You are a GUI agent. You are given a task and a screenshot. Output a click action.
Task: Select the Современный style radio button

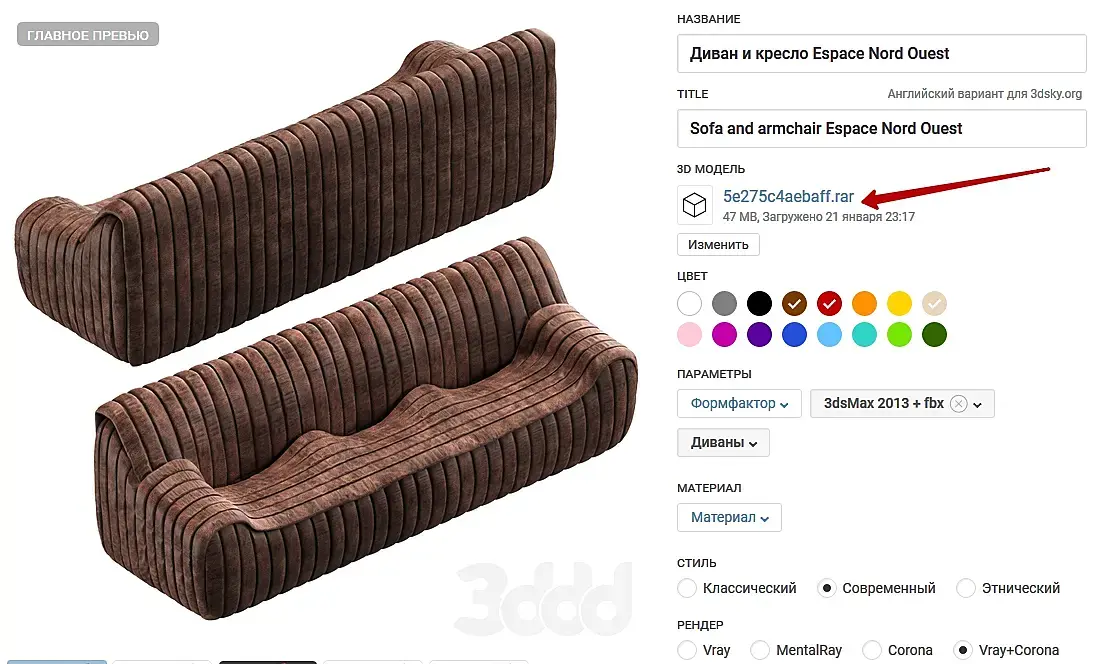(x=826, y=588)
